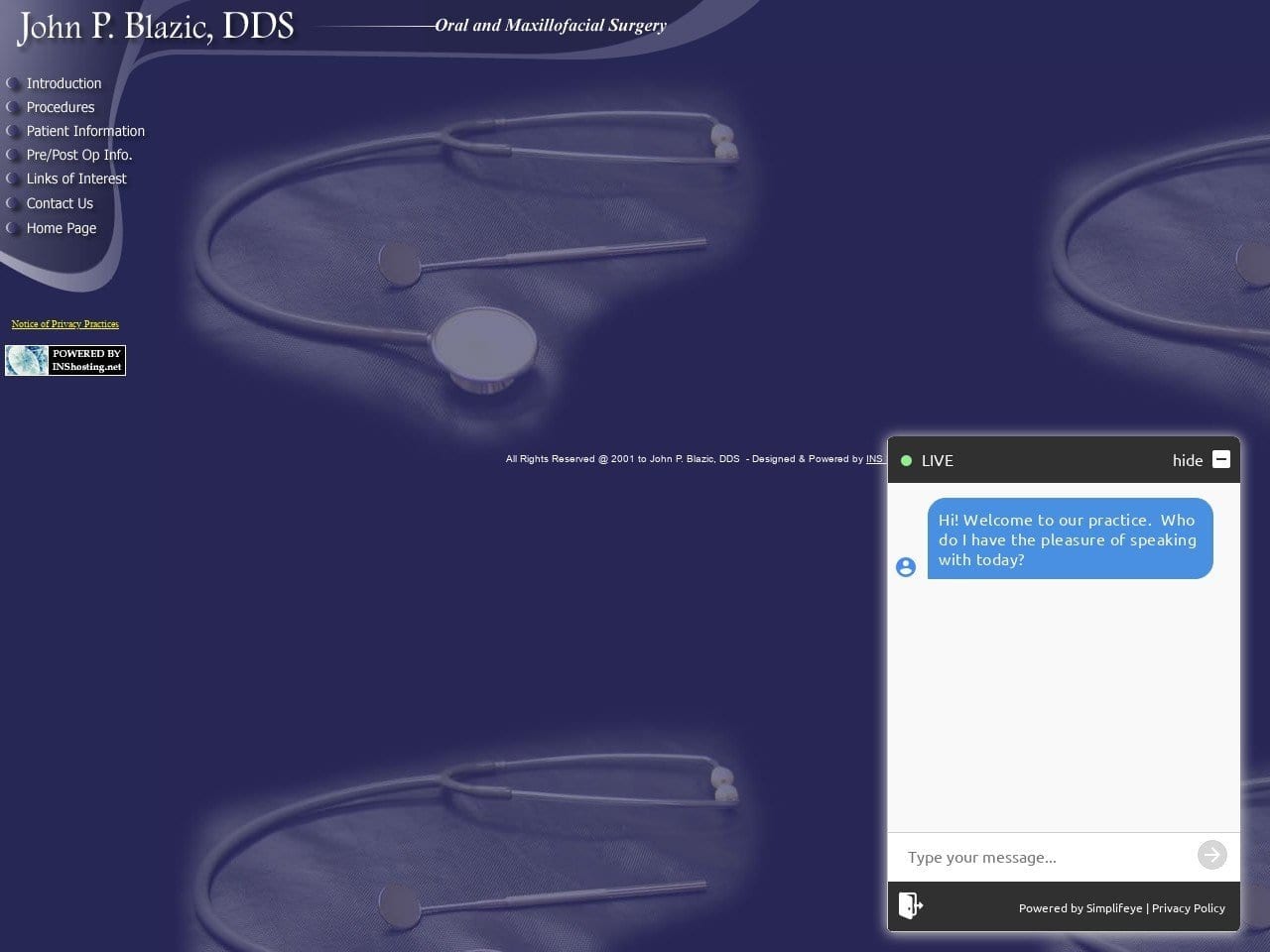Screen dimensions: 1270x952
Task: Open Notice of Privacy Practices link
Action: point(65,324)
